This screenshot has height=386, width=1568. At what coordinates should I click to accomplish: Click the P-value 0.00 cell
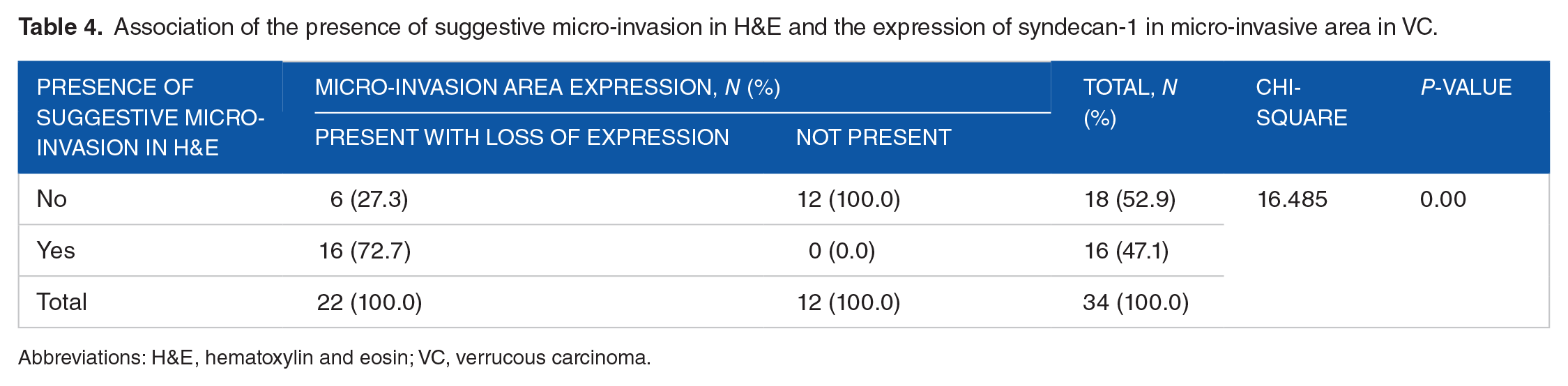tap(1443, 199)
